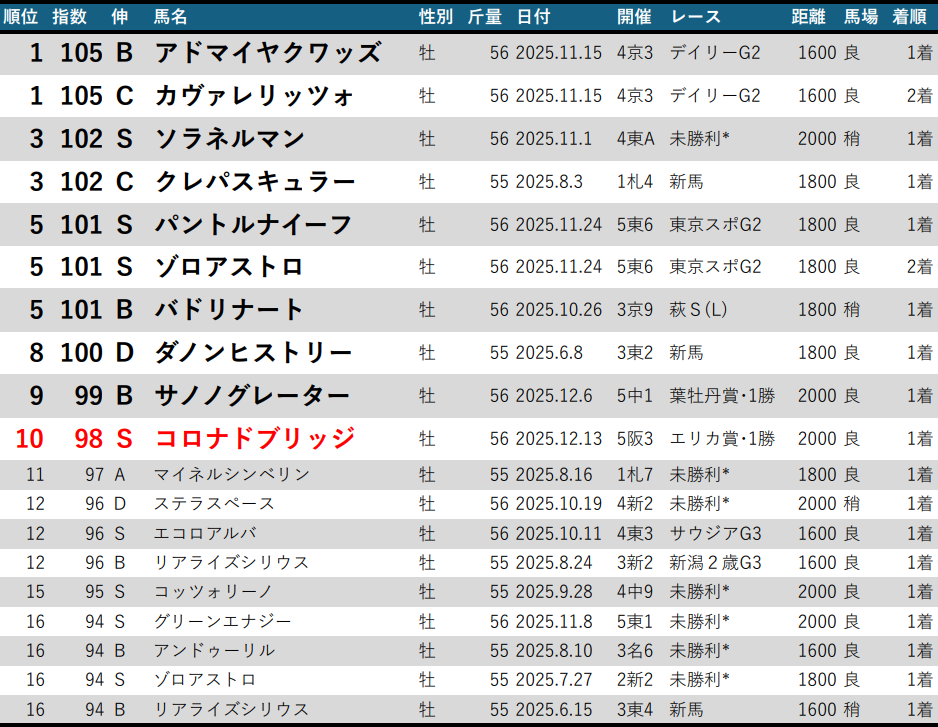
Task: Click the 斤量 column header
Action: 484,17
